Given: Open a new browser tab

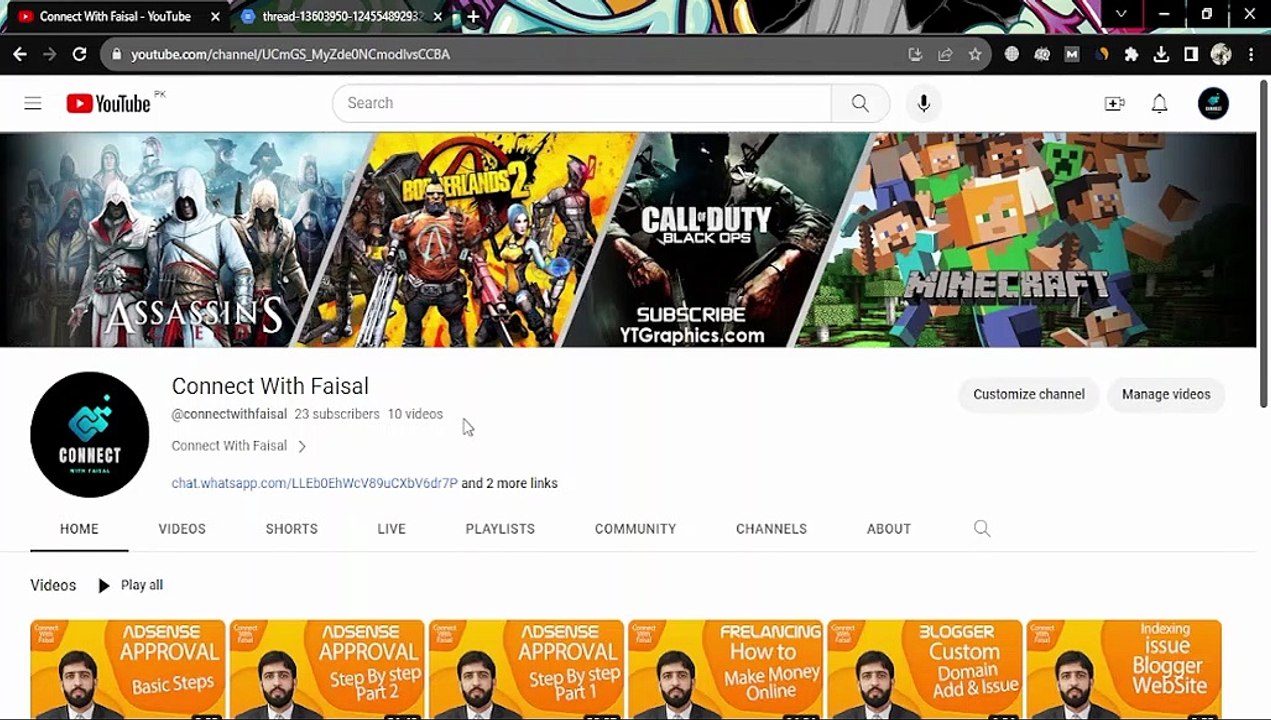Looking at the screenshot, I should [x=473, y=16].
